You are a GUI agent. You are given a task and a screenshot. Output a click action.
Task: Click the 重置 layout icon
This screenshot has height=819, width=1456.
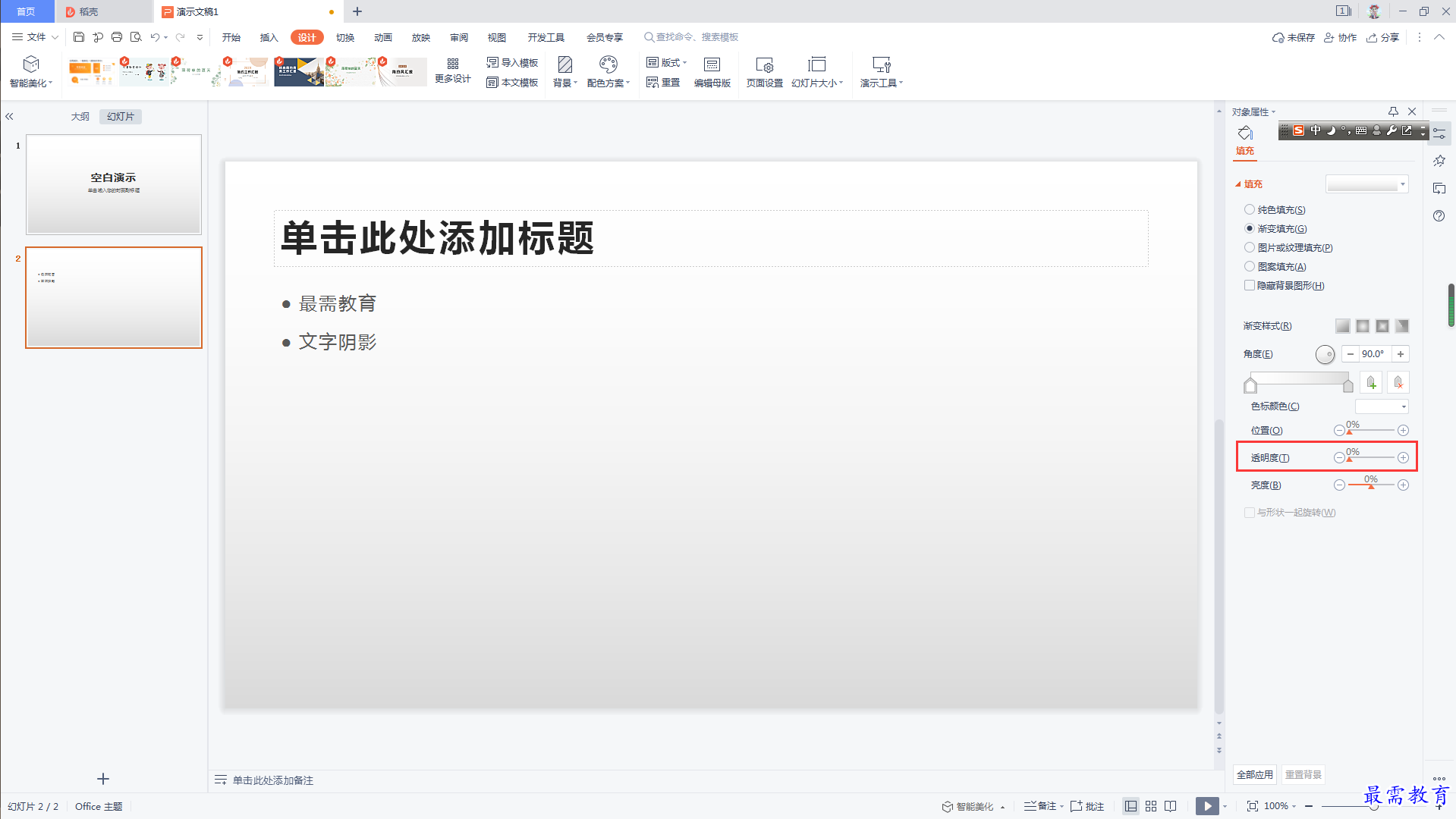tap(653, 82)
